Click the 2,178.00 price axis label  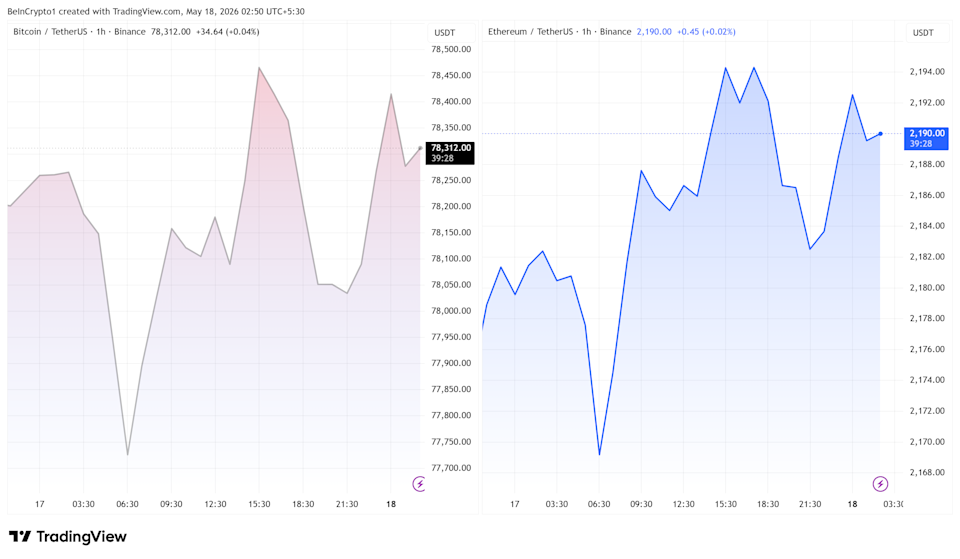click(x=927, y=318)
